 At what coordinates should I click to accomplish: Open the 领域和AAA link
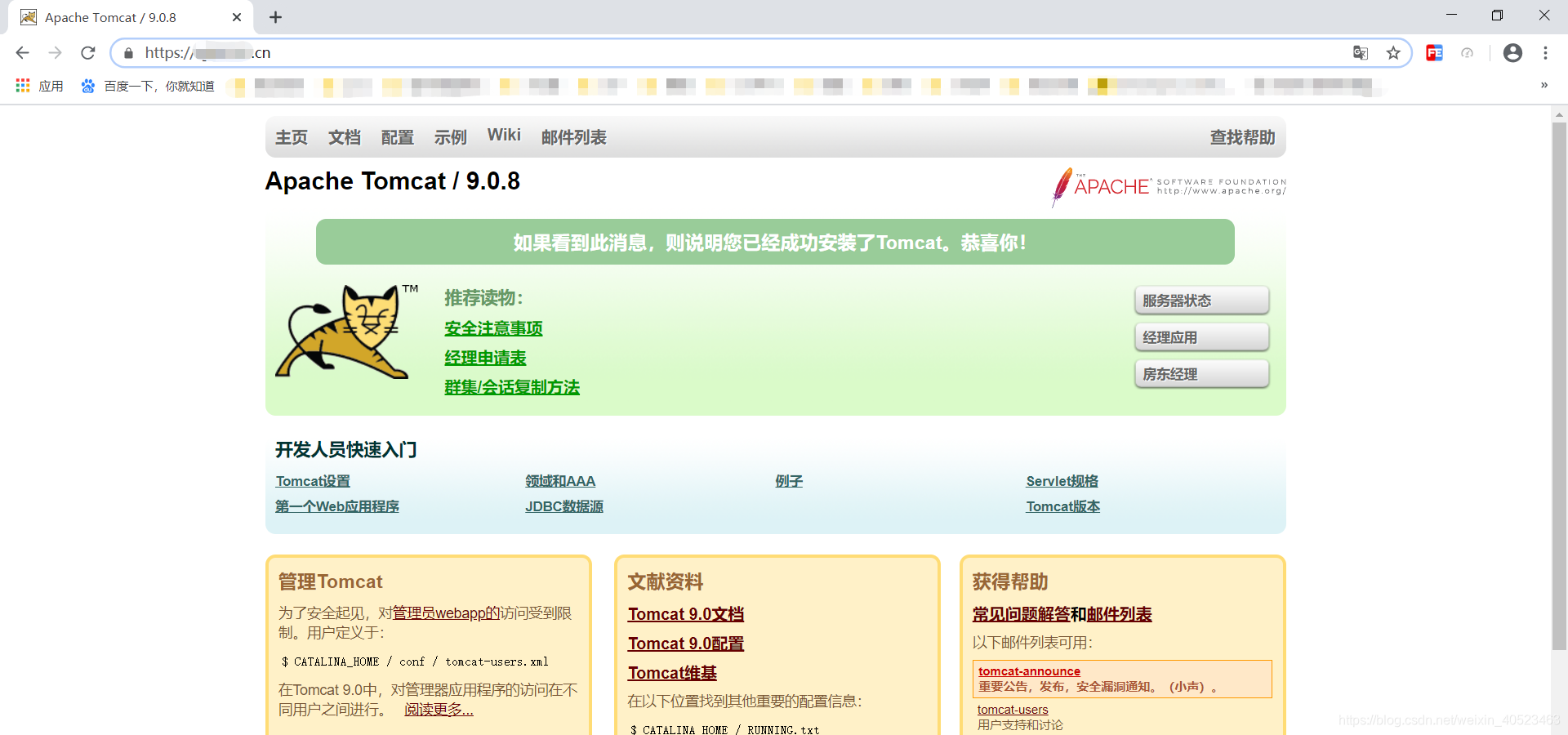tap(560, 481)
